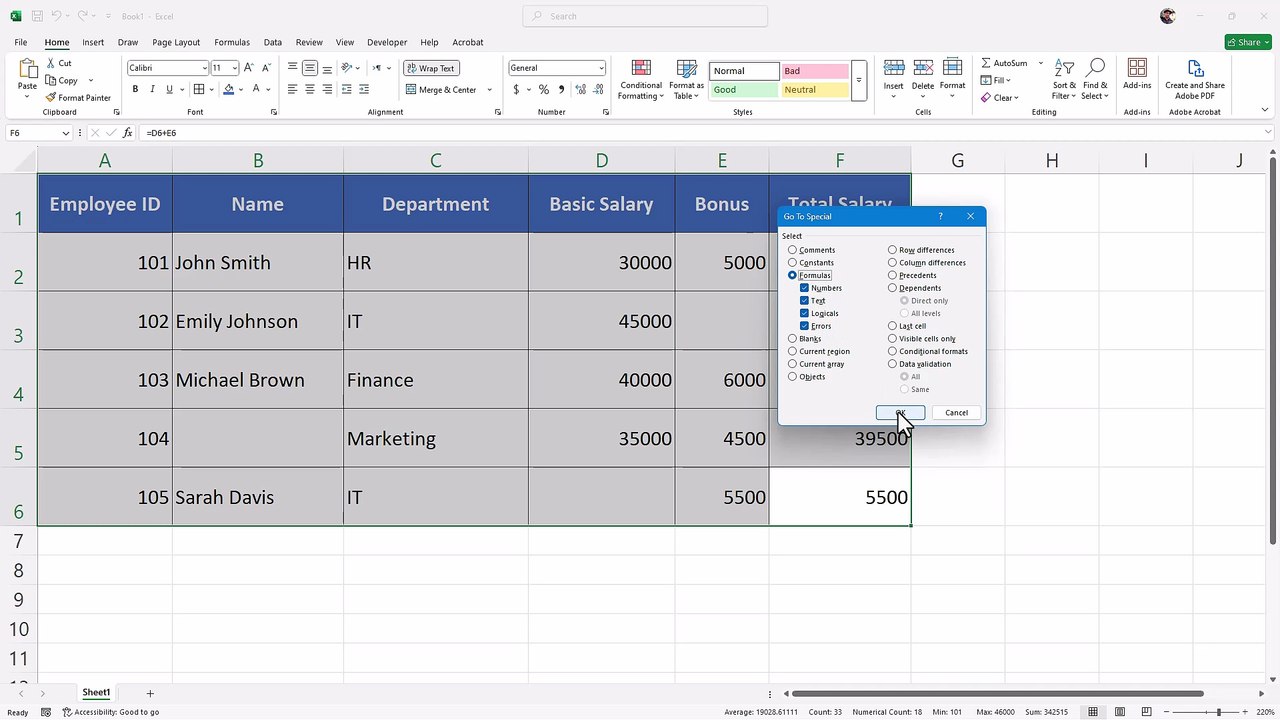Image resolution: width=1280 pixels, height=720 pixels.
Task: Click the Cut scissors icon
Action: click(x=52, y=63)
